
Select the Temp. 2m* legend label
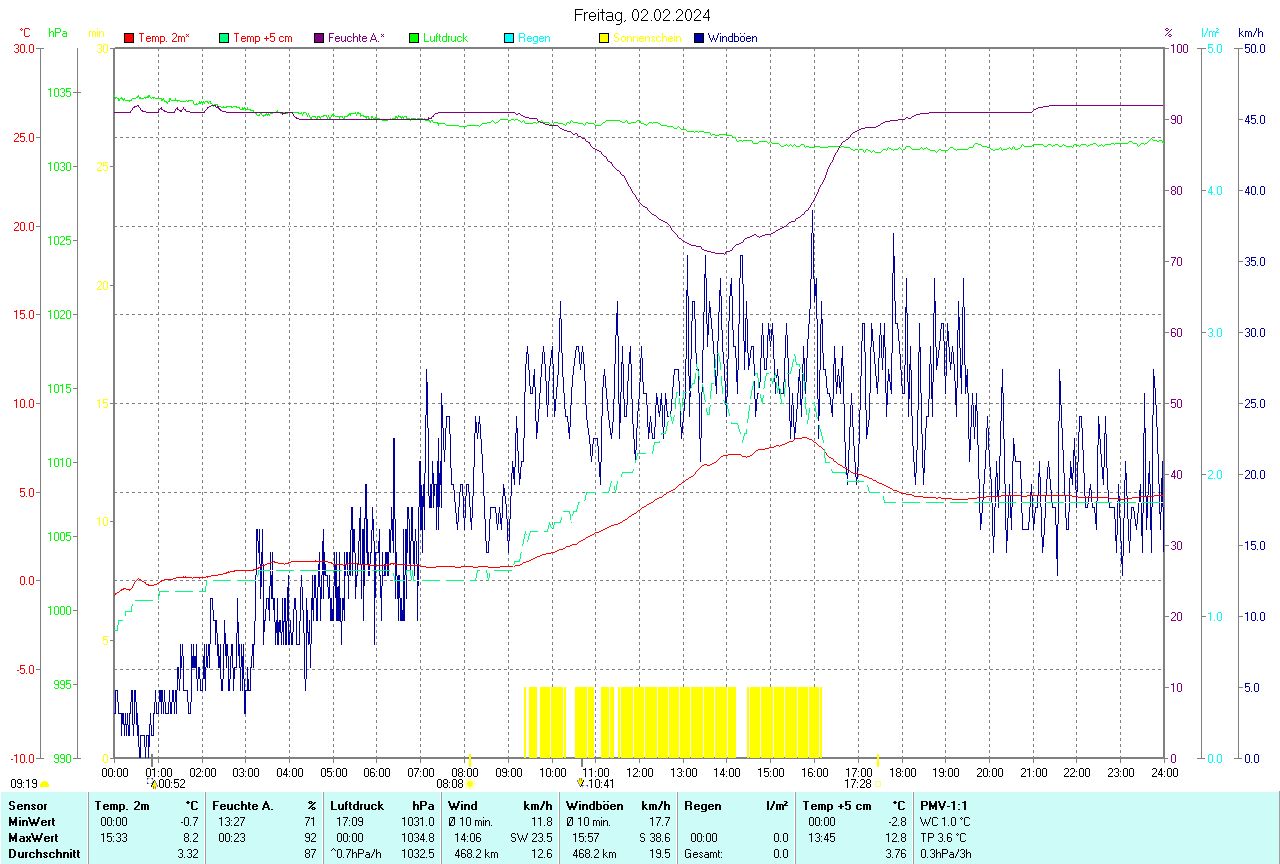click(164, 38)
